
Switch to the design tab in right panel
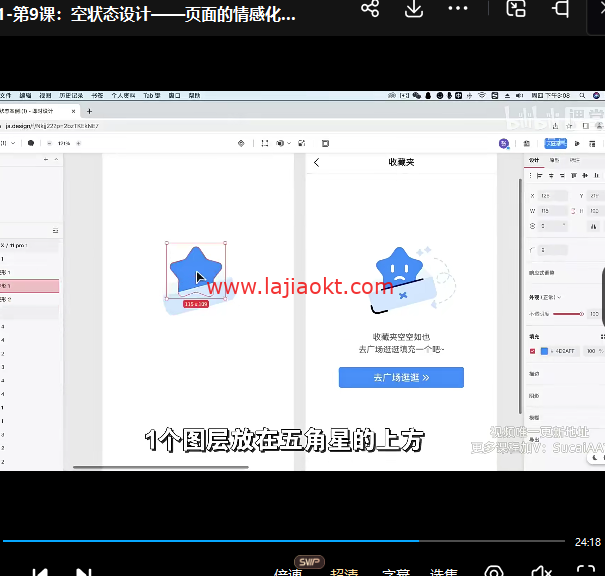coord(534,160)
